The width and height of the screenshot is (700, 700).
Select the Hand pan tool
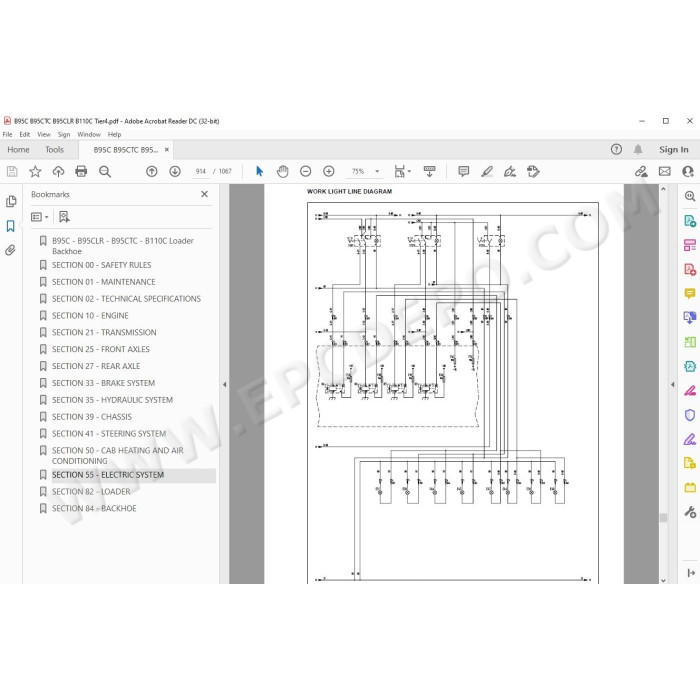pos(283,171)
